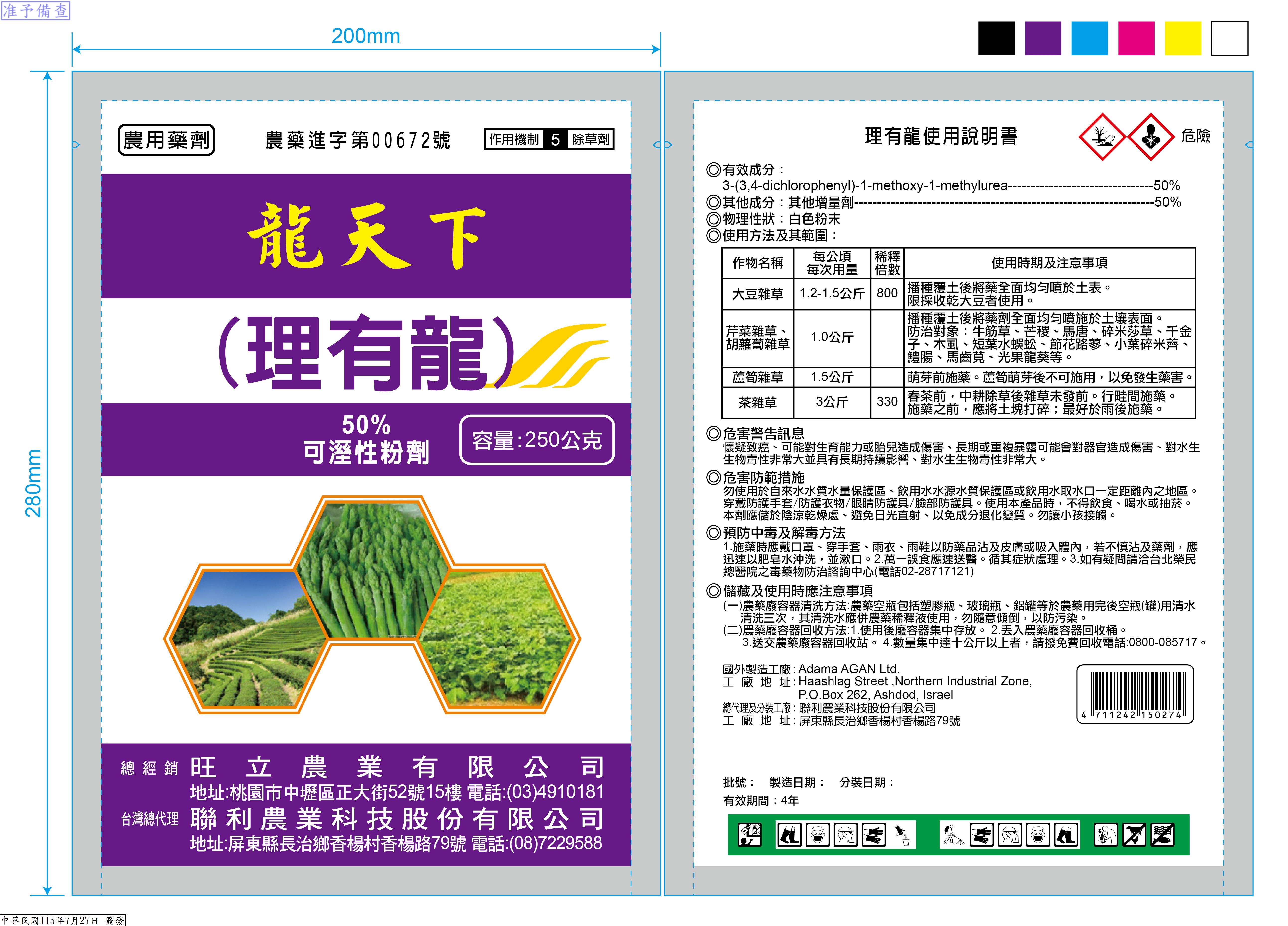Click the 農用藥劑 rounded label
This screenshot has width=1288, height=926.
tap(166, 140)
